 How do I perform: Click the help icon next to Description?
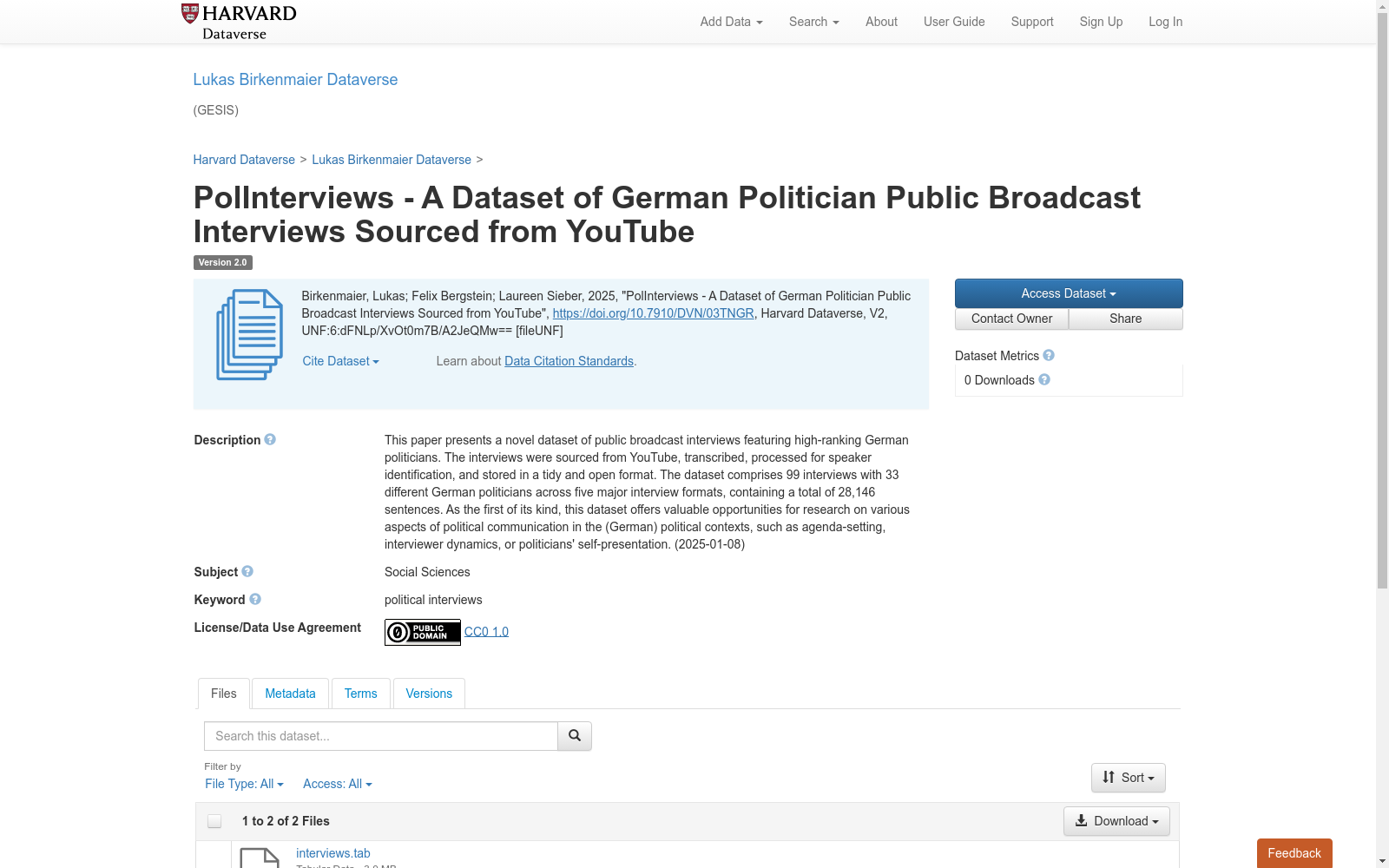click(x=270, y=440)
